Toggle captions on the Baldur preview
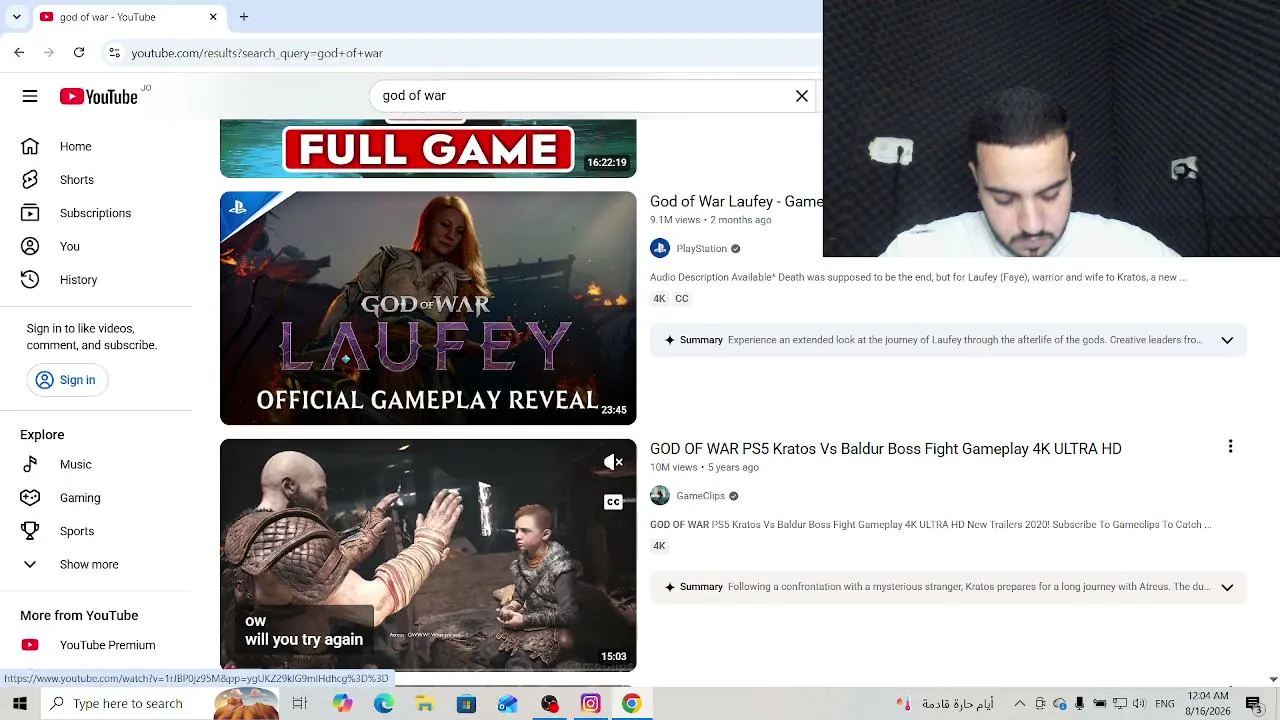Viewport: 1280px width, 720px height. (613, 502)
